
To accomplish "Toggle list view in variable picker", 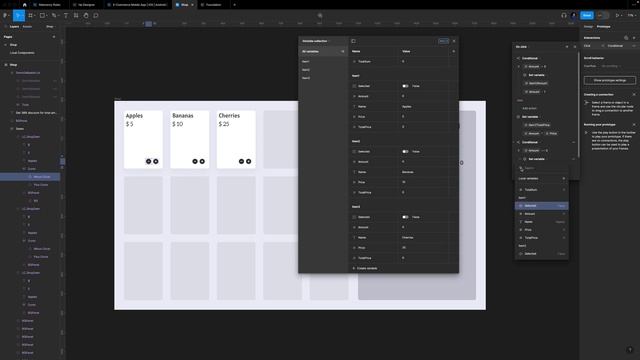I will click(564, 178).
